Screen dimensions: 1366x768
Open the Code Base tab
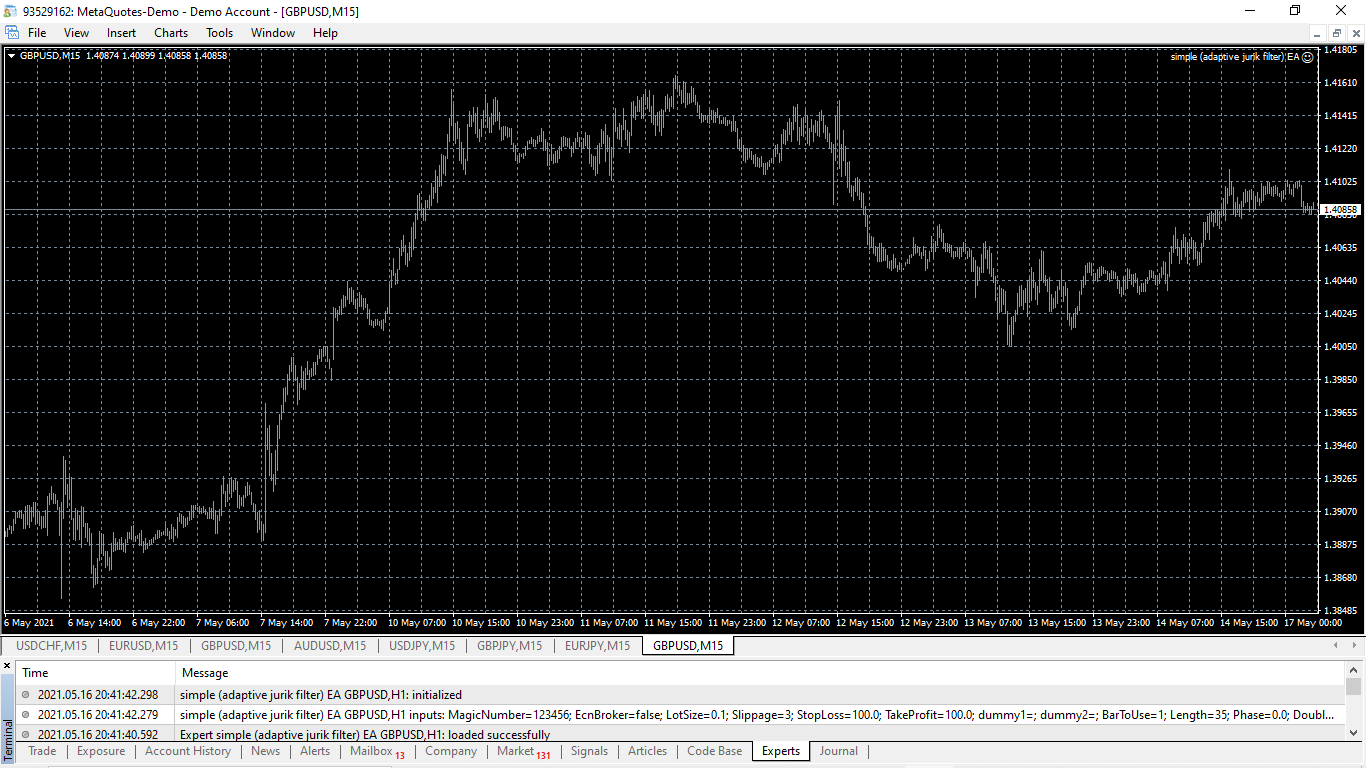click(x=715, y=751)
